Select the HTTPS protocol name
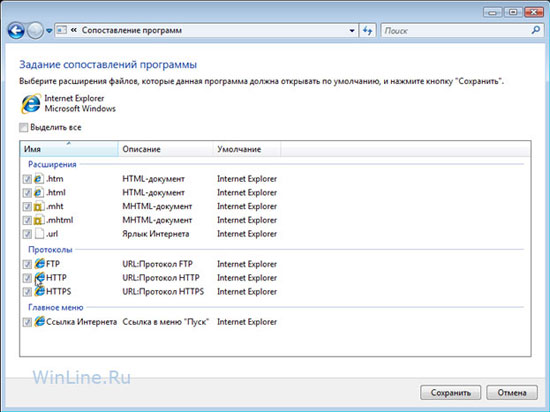Image resolution: width=550 pixels, height=412 pixels. click(x=59, y=291)
